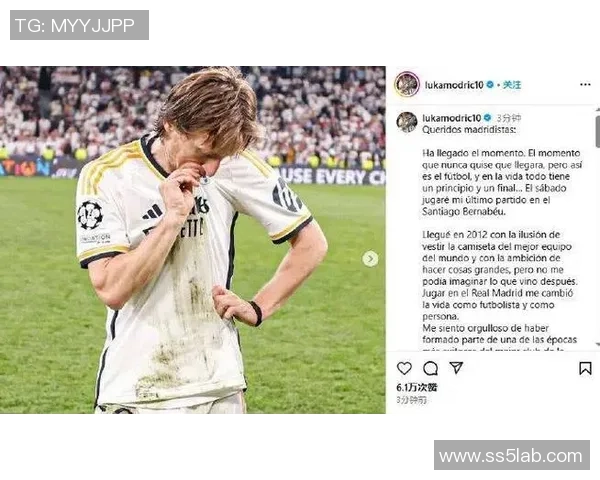Click verified badge in caption line
600x480 pixels.
click(487, 118)
